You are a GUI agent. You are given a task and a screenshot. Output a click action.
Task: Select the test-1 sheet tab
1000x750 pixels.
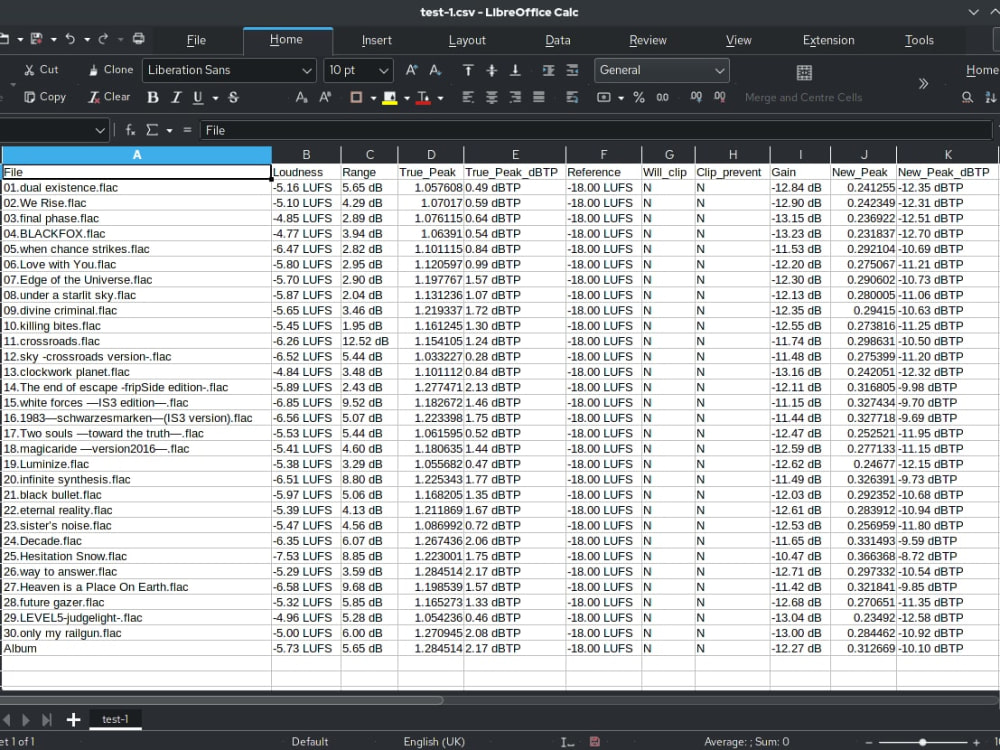point(115,719)
